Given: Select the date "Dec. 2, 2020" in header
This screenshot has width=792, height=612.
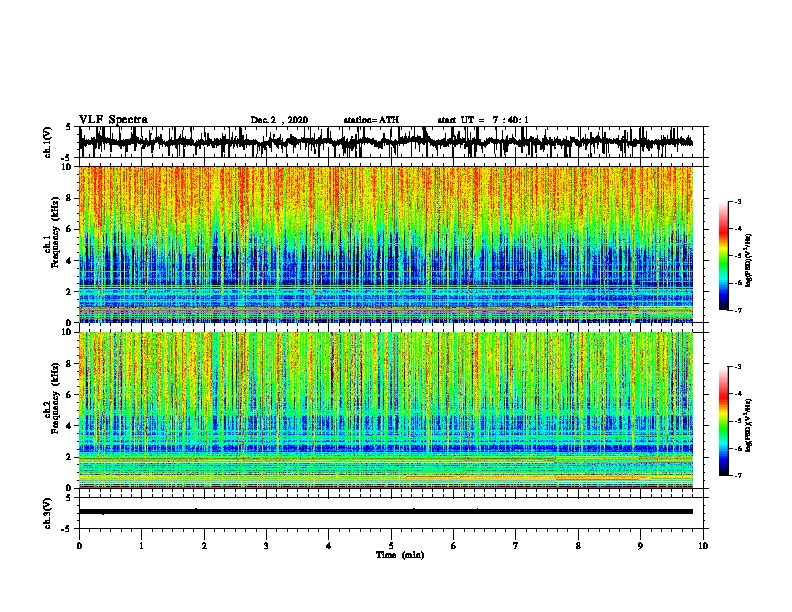Looking at the screenshot, I should (279, 120).
